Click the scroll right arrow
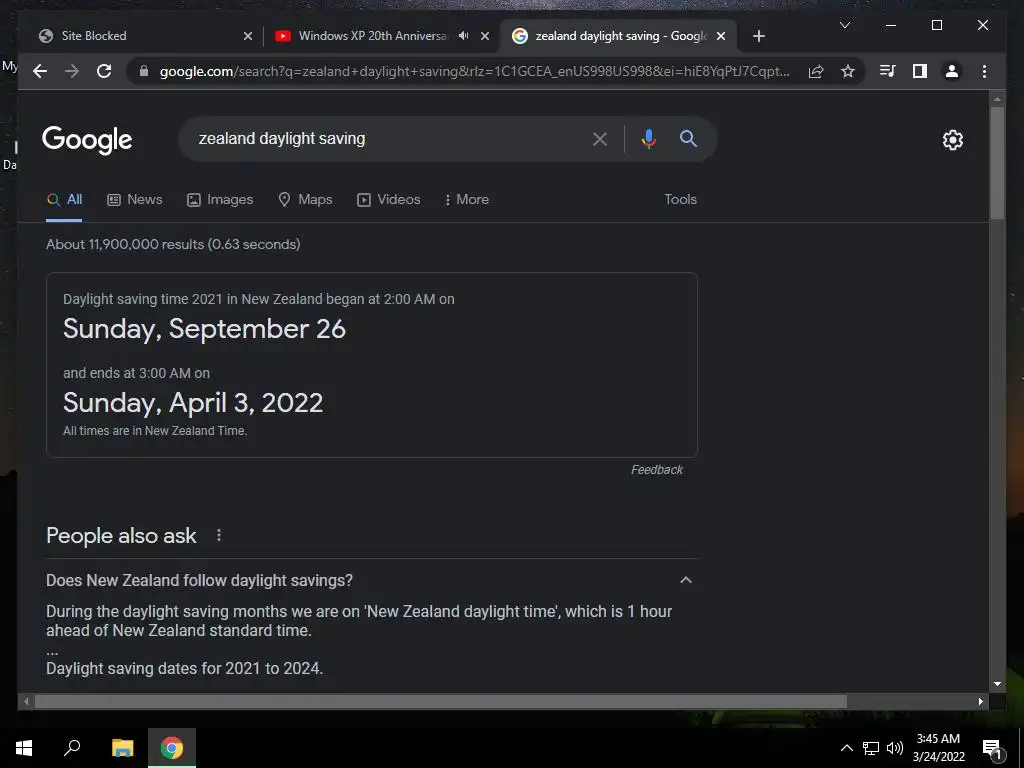The image size is (1024, 768). point(981,701)
